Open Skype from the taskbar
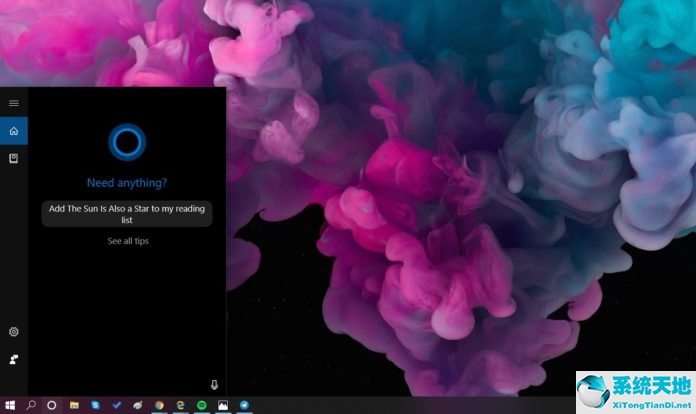The width and height of the screenshot is (696, 414). point(95,405)
